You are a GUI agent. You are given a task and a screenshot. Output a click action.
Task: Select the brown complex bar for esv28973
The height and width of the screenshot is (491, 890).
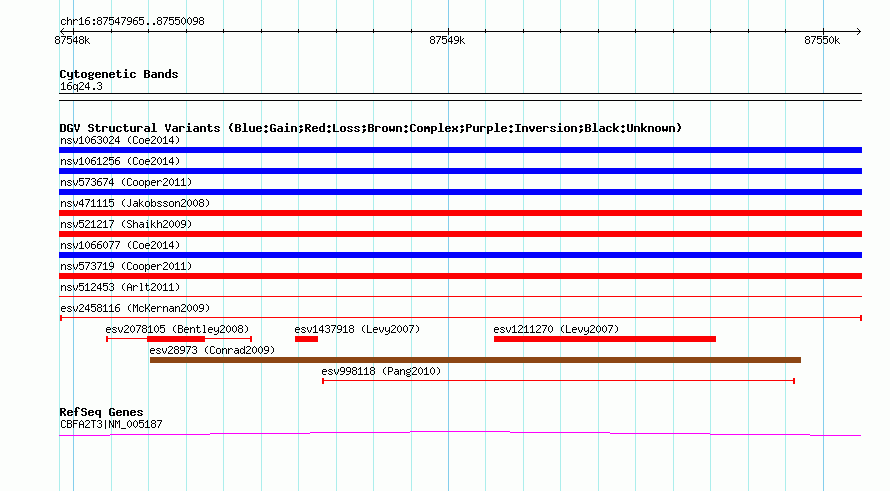click(x=476, y=360)
